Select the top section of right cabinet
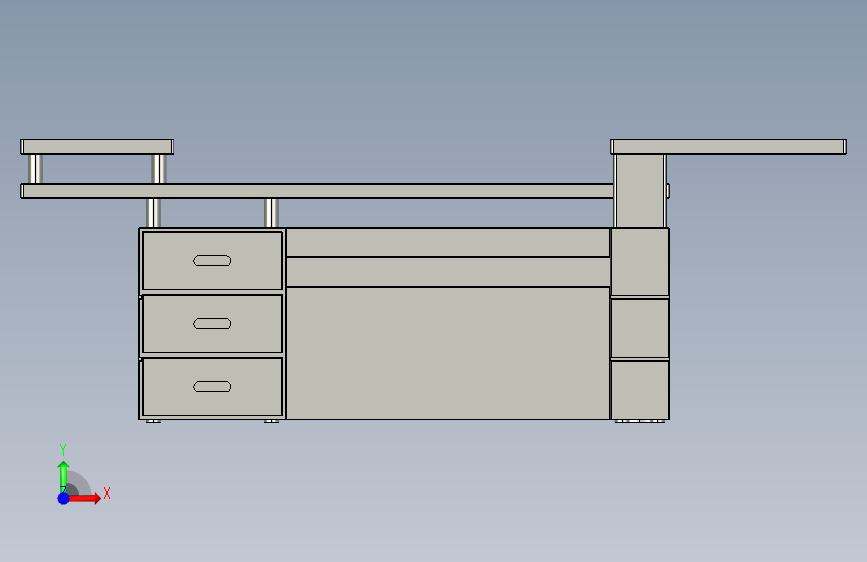The width and height of the screenshot is (867, 562). (640, 262)
